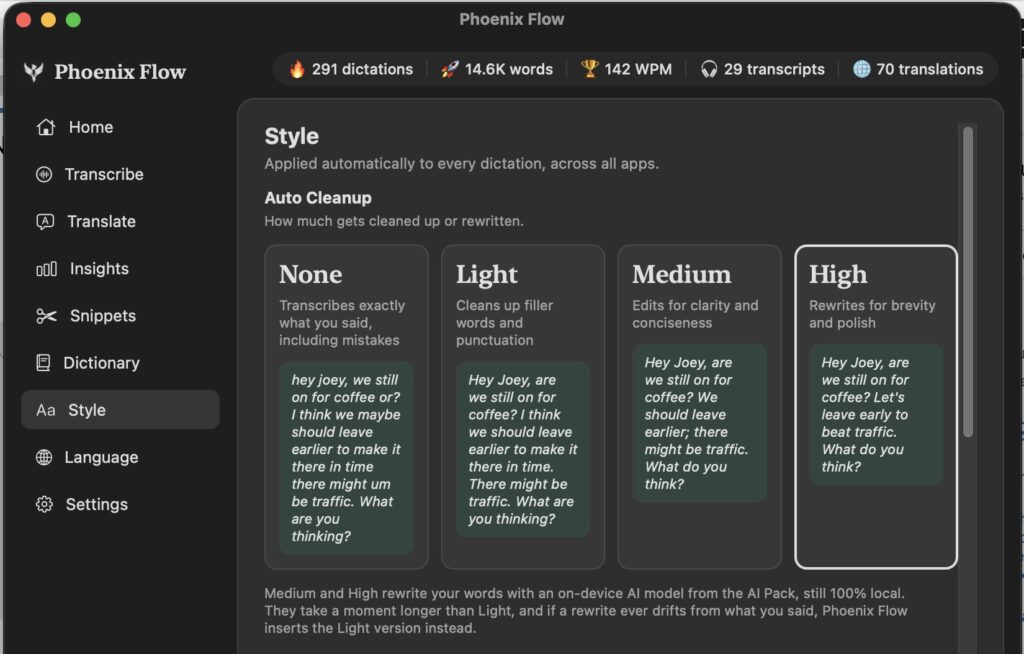Click "Rewrites for brevity and polish" description
Image resolution: width=1024 pixels, height=654 pixels.
872,314
